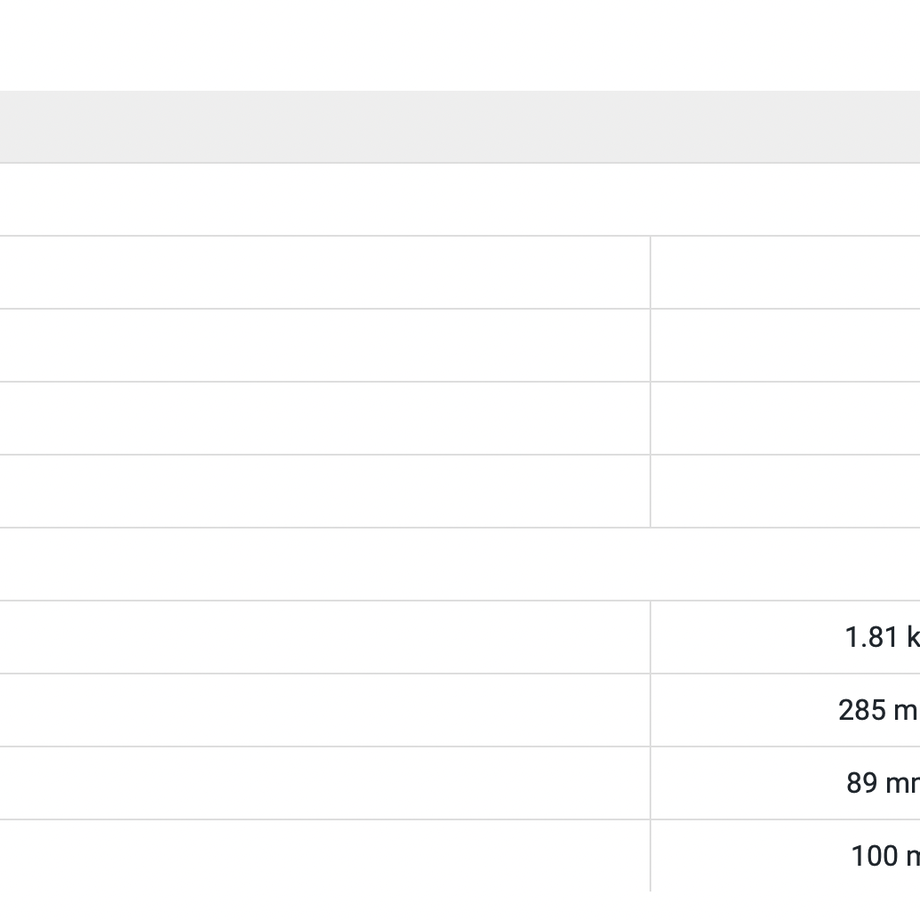Image resolution: width=920 pixels, height=920 pixels.
Task: Click the 89 mm value cell
Action: (x=786, y=783)
